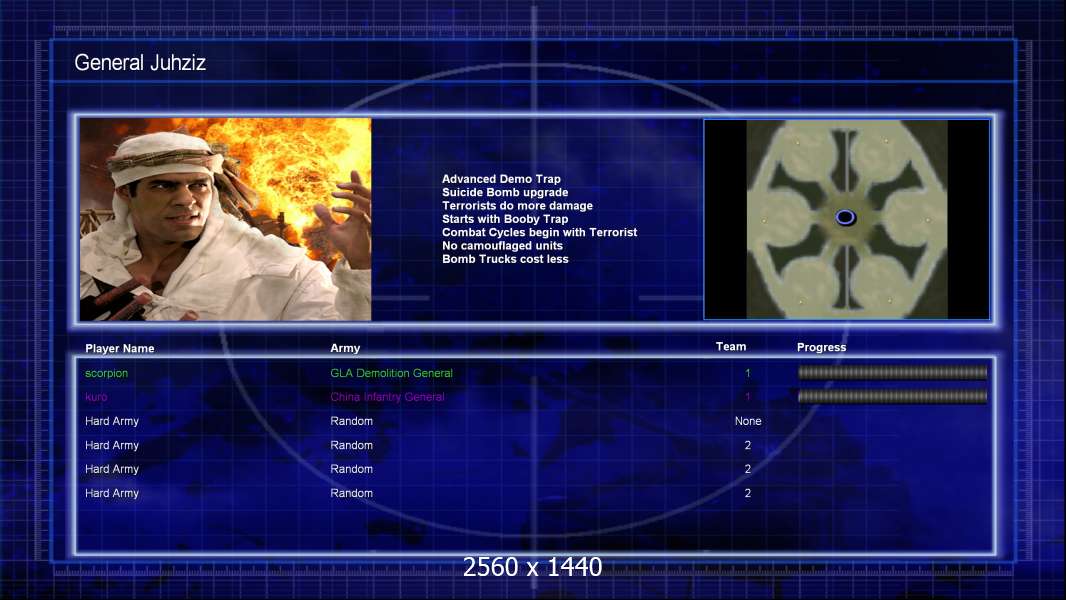Viewport: 1066px width, 600px height.
Task: Click the Army column header
Action: click(345, 349)
